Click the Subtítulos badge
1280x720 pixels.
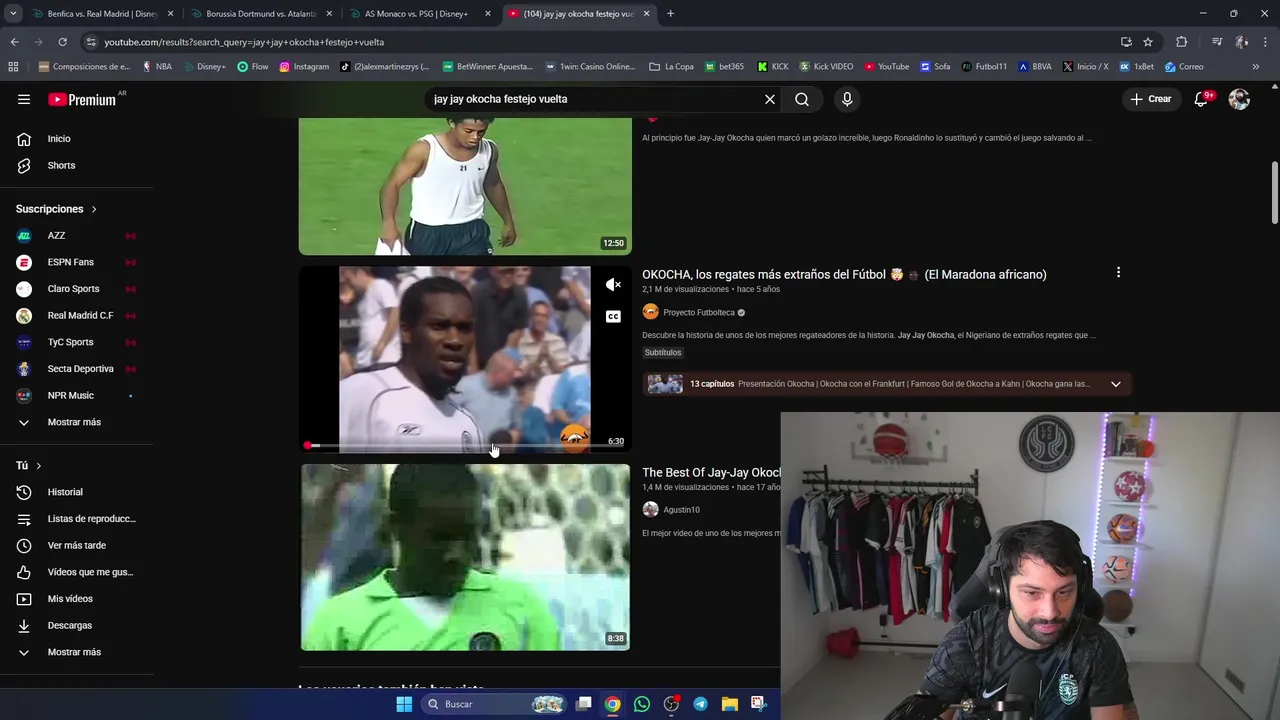tap(662, 353)
